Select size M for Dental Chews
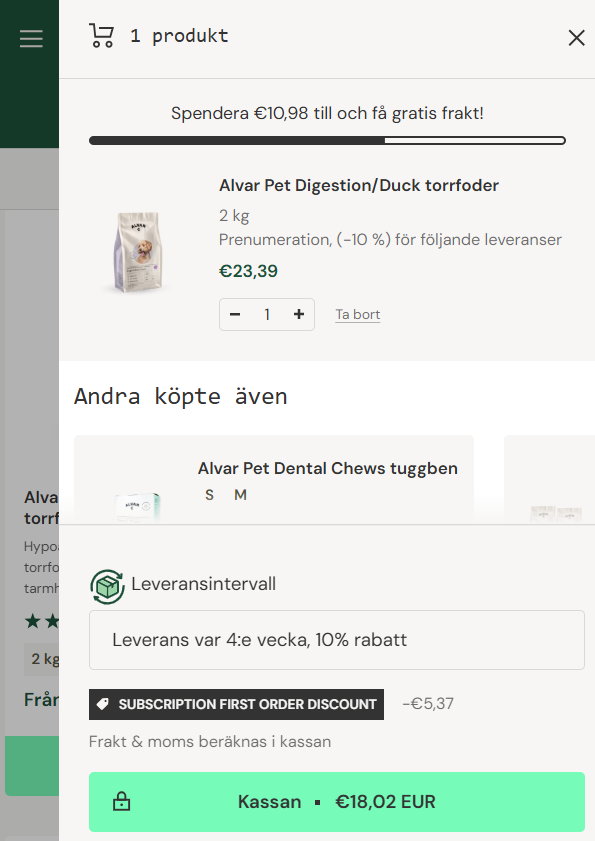The height and width of the screenshot is (841, 595). pos(240,495)
